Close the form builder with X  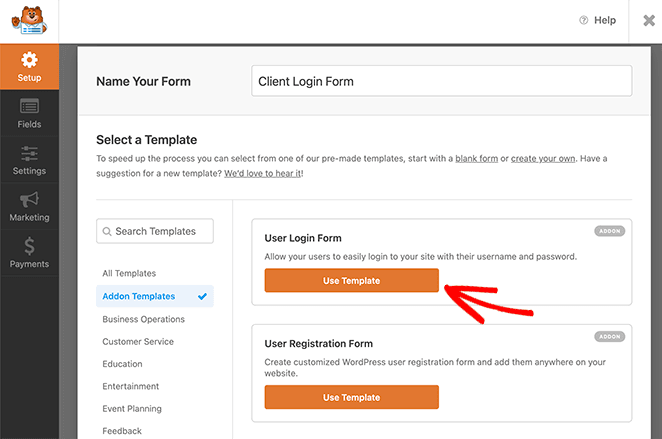pyautogui.click(x=649, y=20)
